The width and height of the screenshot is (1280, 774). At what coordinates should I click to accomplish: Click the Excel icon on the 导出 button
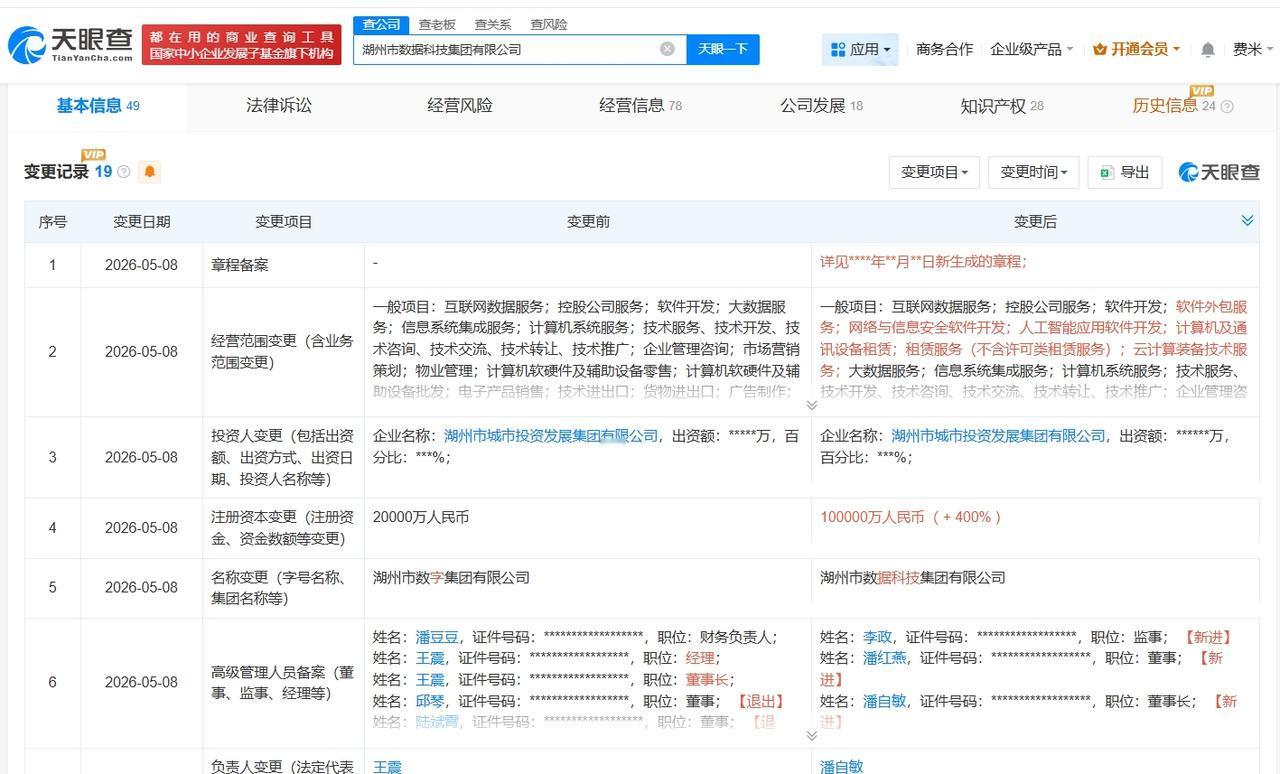(1106, 172)
